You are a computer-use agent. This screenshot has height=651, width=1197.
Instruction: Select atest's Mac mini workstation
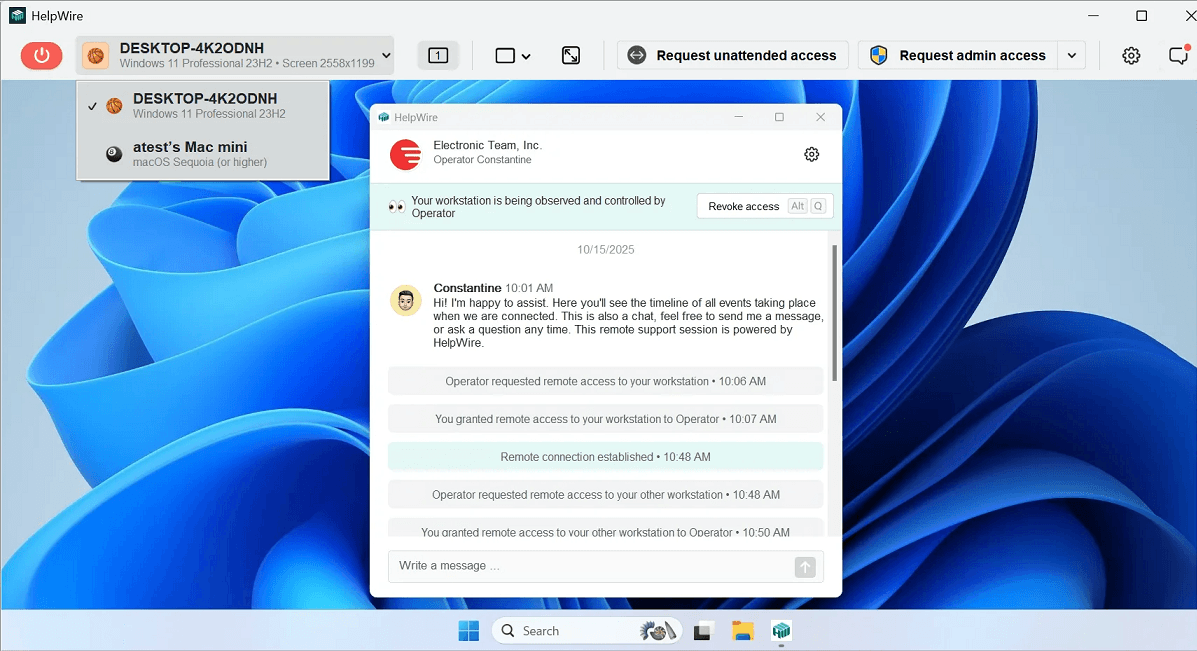pos(200,154)
